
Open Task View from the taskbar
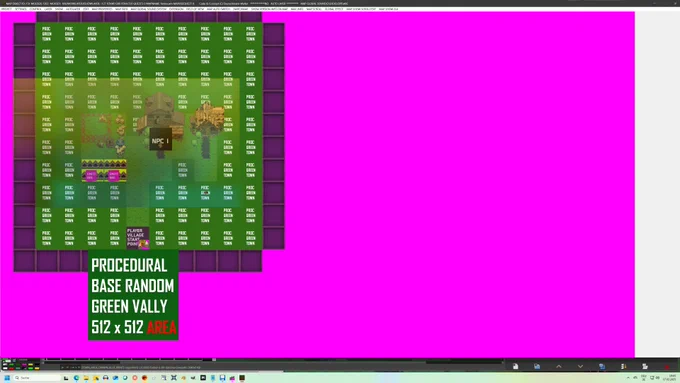pos(66,378)
